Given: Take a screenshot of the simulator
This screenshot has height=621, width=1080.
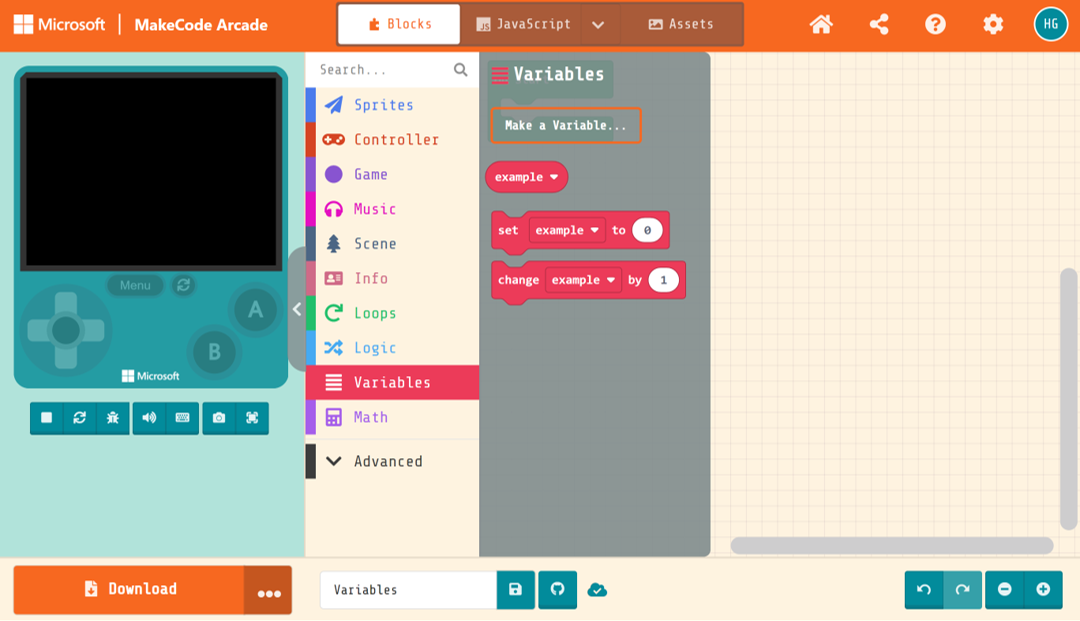Looking at the screenshot, I should (x=220, y=418).
